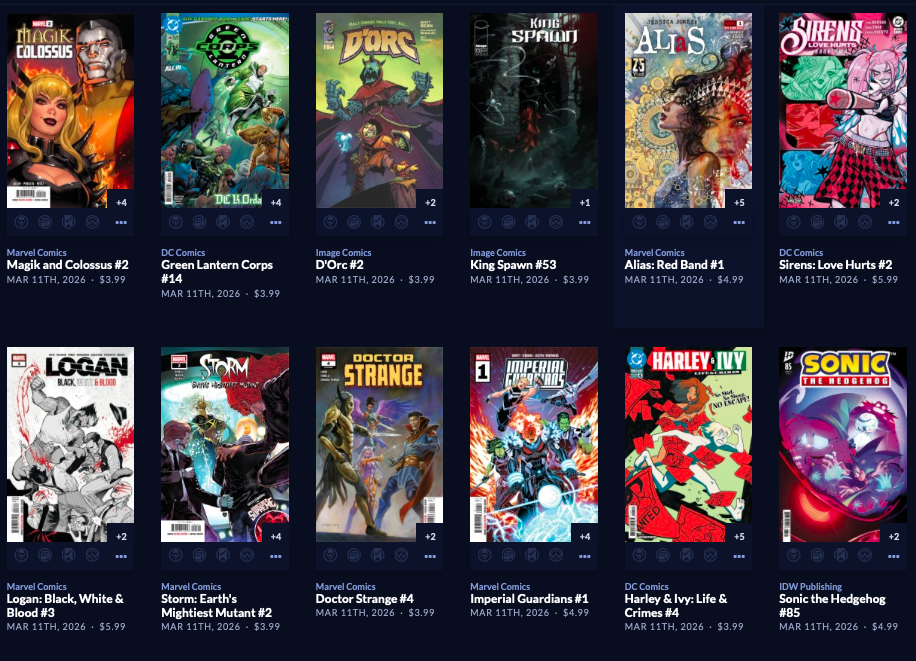The image size is (916, 661).
Task: Mark Alias: Red Band #1 as read
Action: pos(686,222)
